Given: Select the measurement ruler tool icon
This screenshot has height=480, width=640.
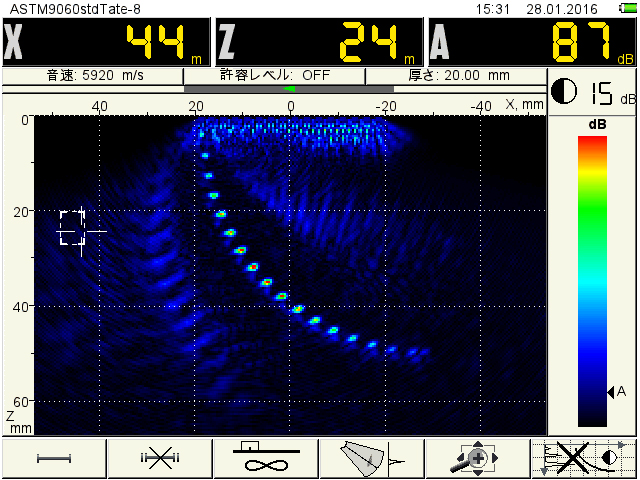Looking at the screenshot, I should [x=54, y=458].
